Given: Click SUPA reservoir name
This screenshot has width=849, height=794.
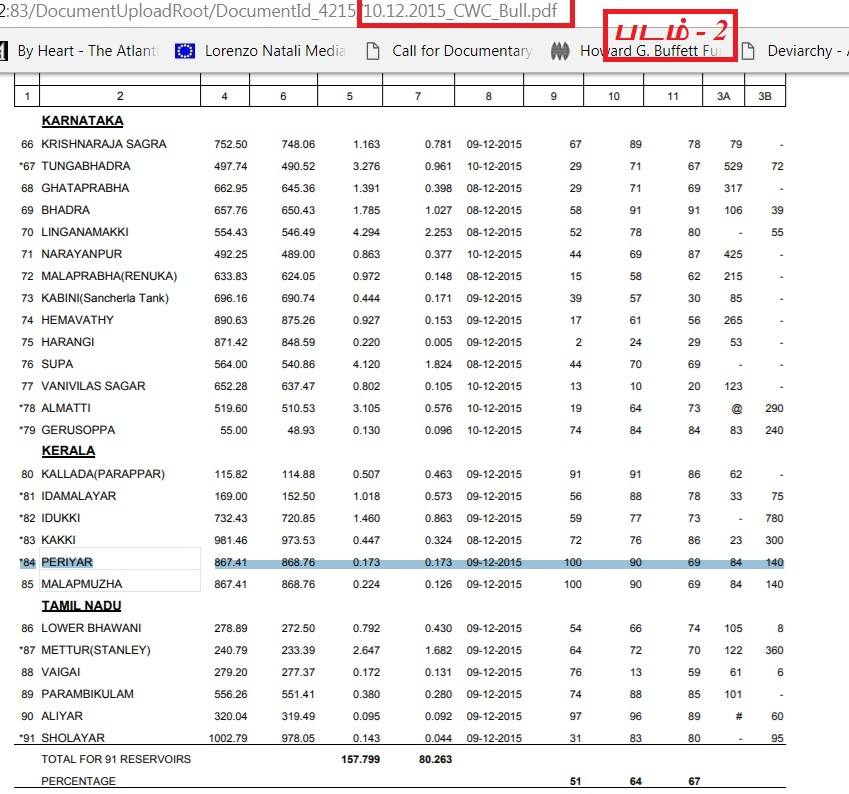Looking at the screenshot, I should (57, 364).
